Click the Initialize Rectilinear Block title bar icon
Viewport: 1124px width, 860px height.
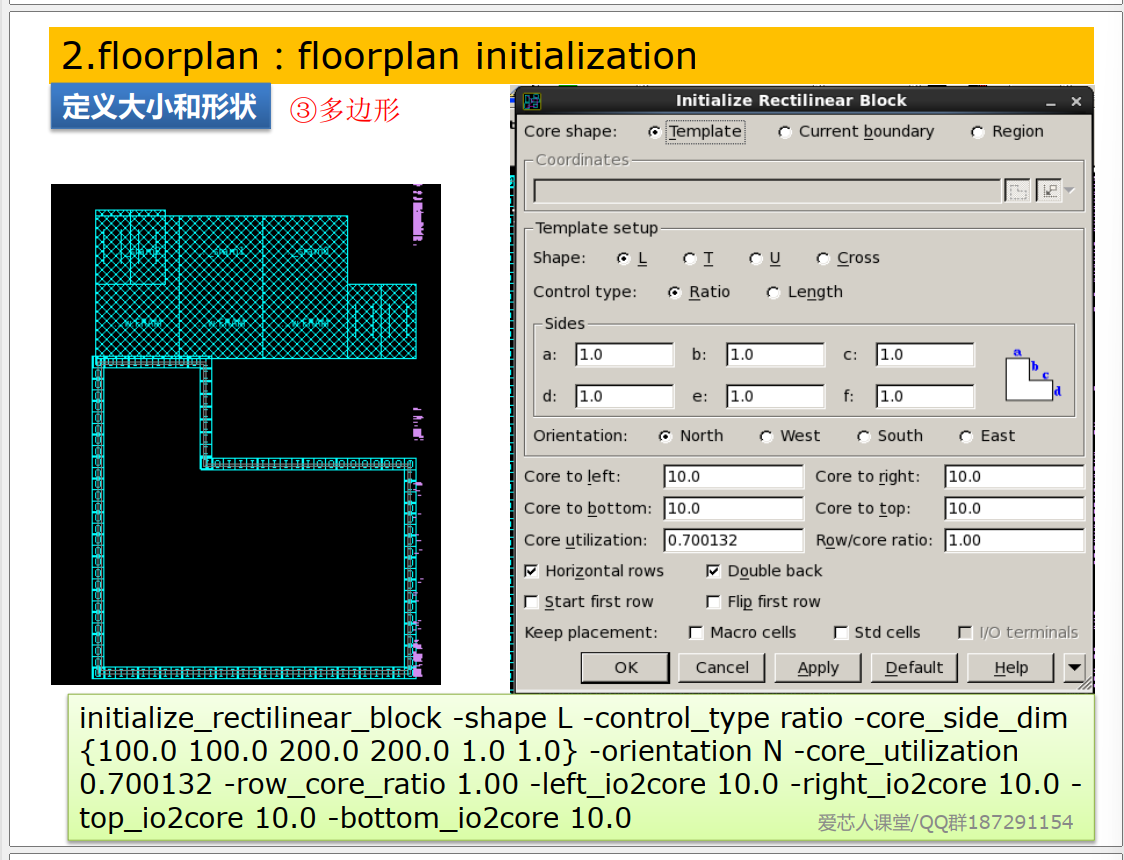coord(531,100)
